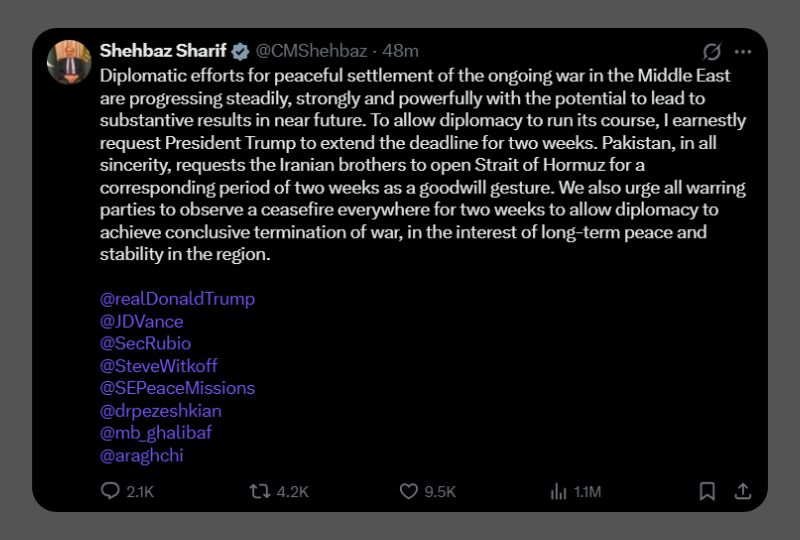Viewport: 800px width, 540px height.
Task: Open the @SecRubio mention
Action: tap(145, 343)
